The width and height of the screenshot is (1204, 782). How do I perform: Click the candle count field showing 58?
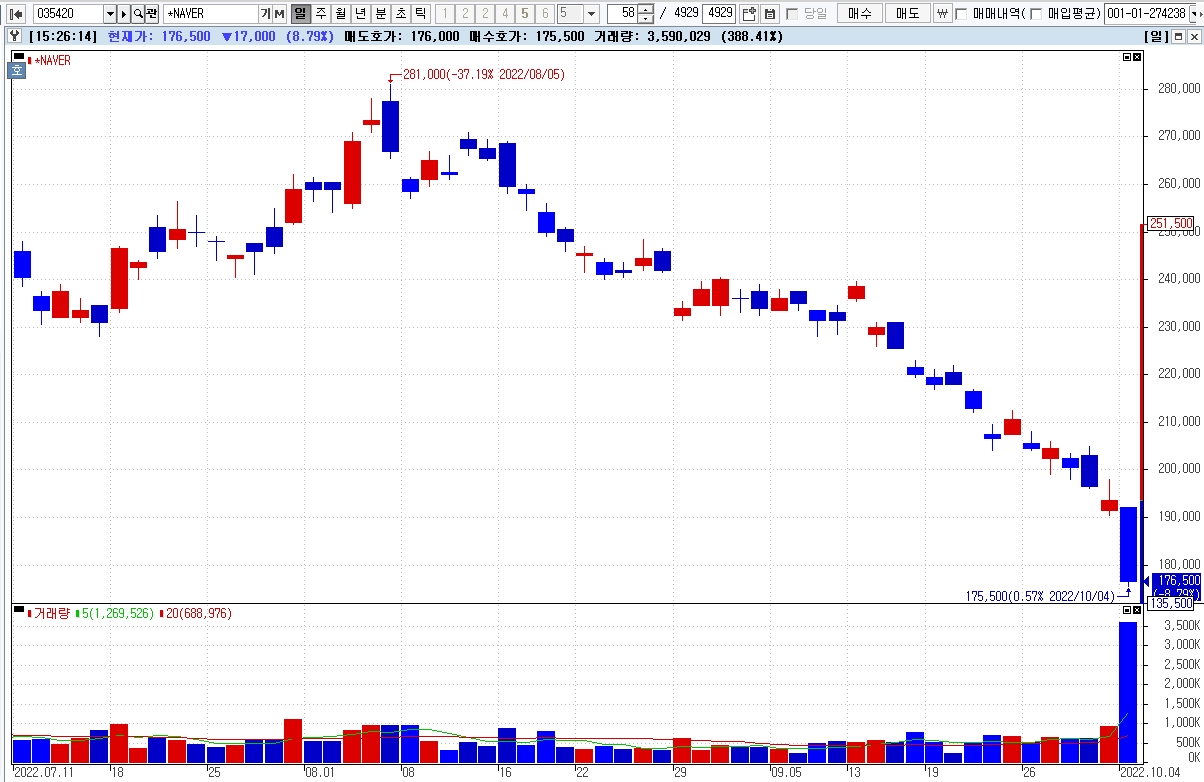pos(622,14)
